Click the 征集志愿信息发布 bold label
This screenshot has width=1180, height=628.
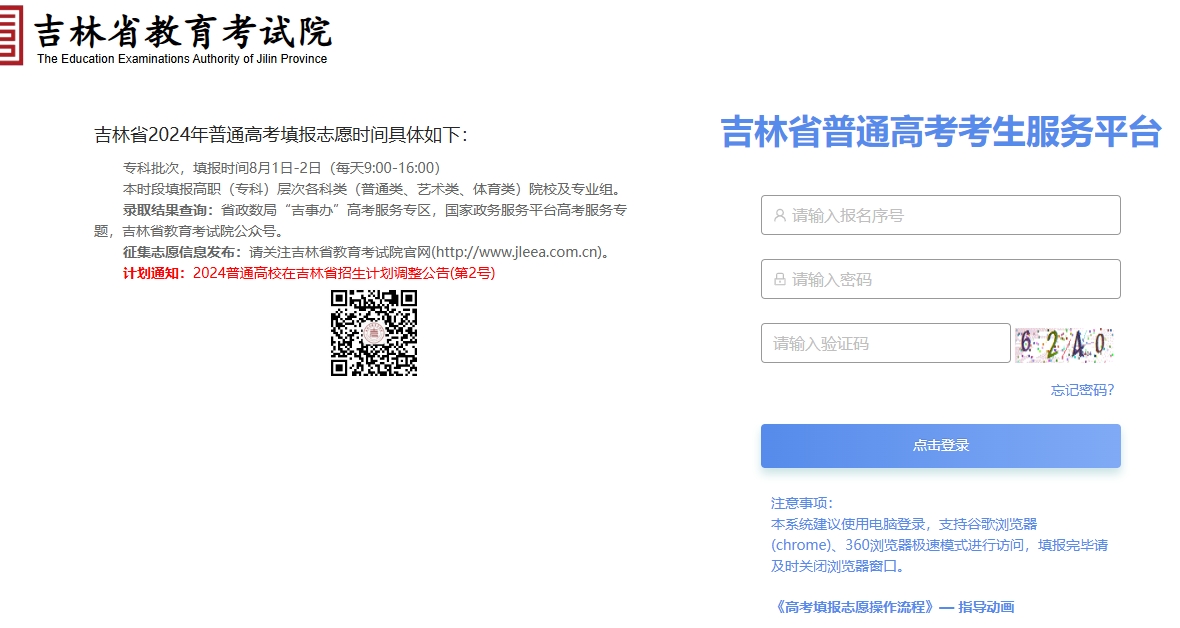182,252
